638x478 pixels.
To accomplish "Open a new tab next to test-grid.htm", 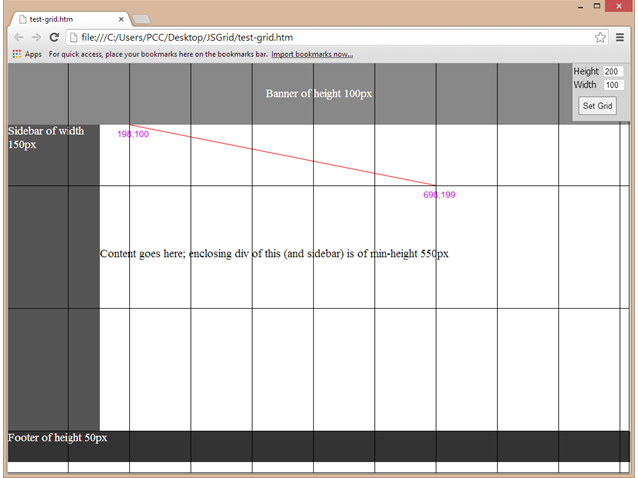I will coord(141,19).
